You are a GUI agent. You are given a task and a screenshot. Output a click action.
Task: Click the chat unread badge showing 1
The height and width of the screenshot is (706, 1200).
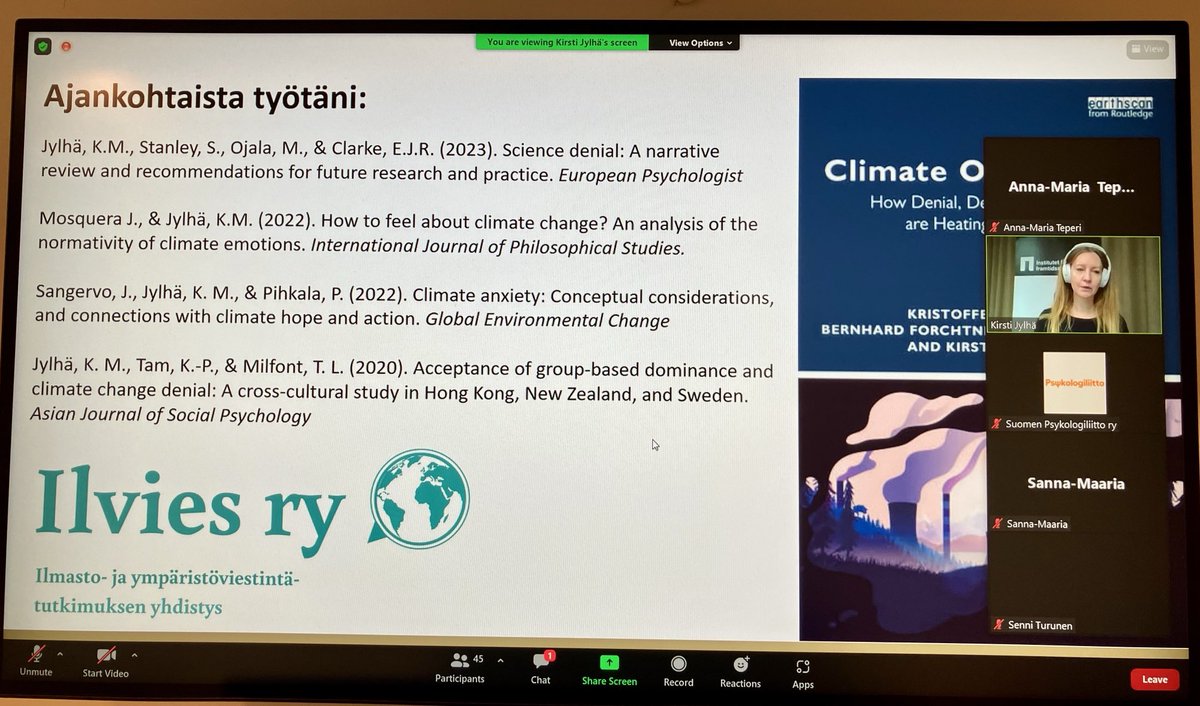pyautogui.click(x=550, y=656)
